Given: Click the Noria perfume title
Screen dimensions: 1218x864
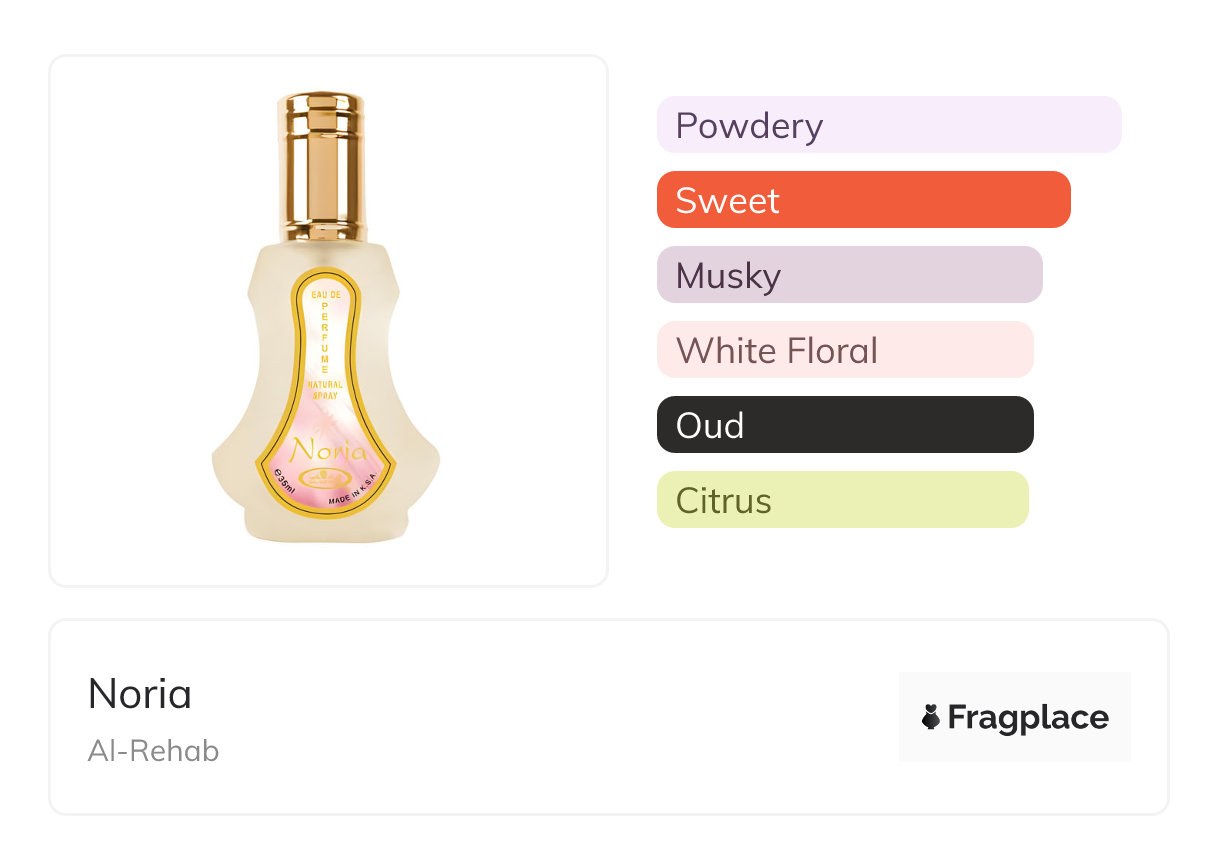Looking at the screenshot, I should (x=140, y=694).
